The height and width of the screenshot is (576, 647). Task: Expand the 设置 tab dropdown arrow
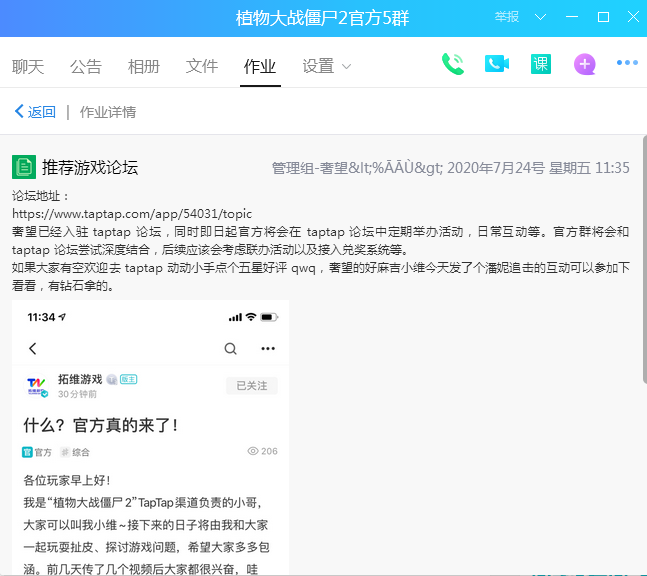click(347, 67)
